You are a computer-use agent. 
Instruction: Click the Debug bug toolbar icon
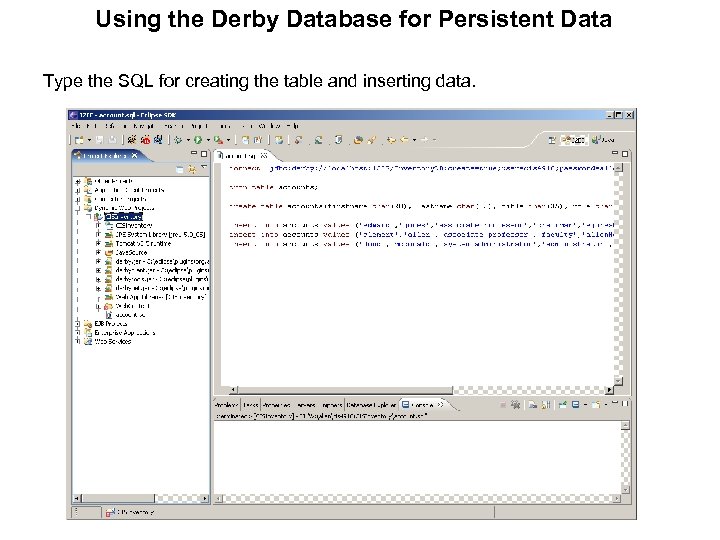[178, 140]
